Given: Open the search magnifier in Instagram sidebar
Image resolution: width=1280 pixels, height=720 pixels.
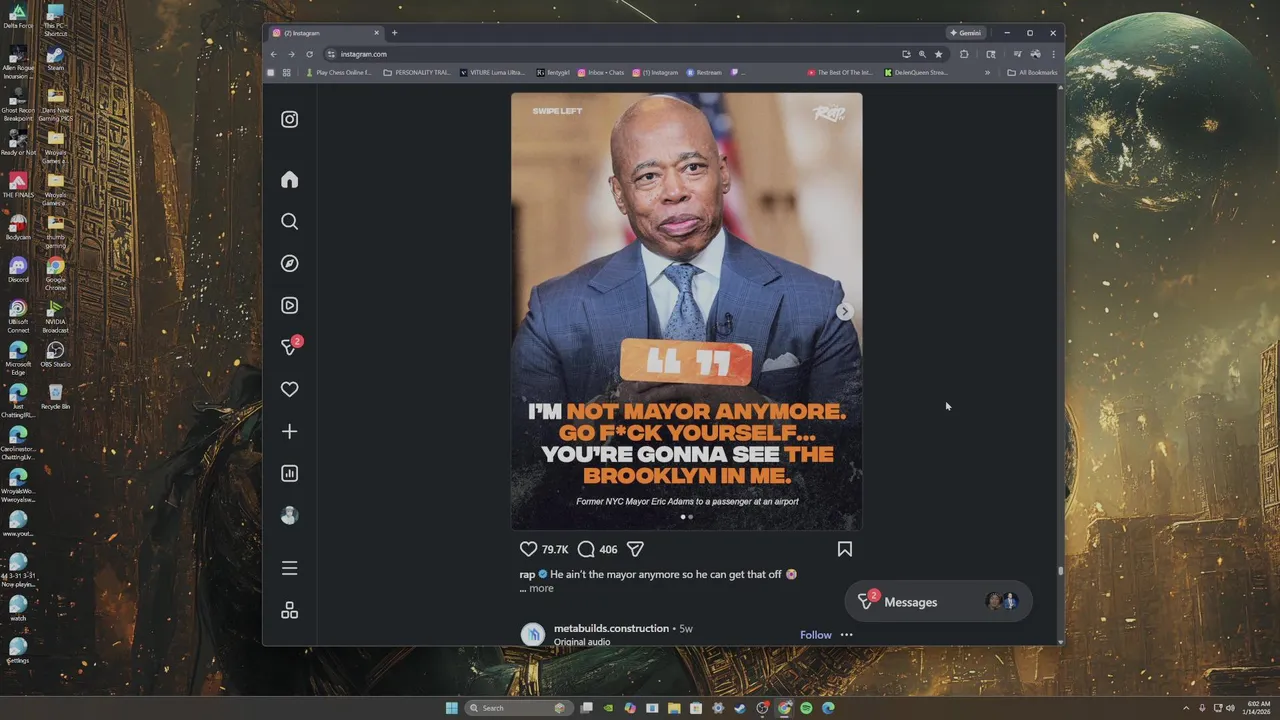Looking at the screenshot, I should (x=289, y=221).
